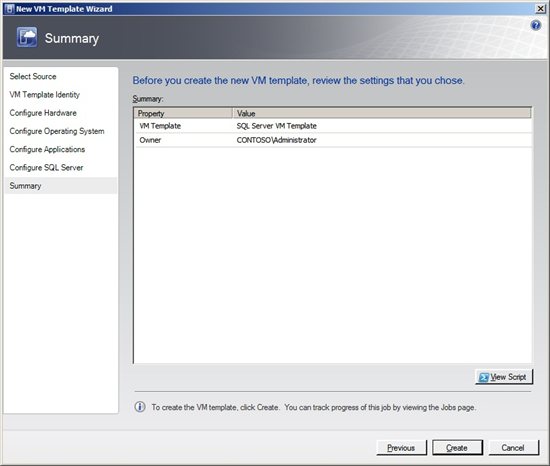This screenshot has height=466, width=550.
Task: Click the Summary header cloud icon
Action: click(x=27, y=37)
